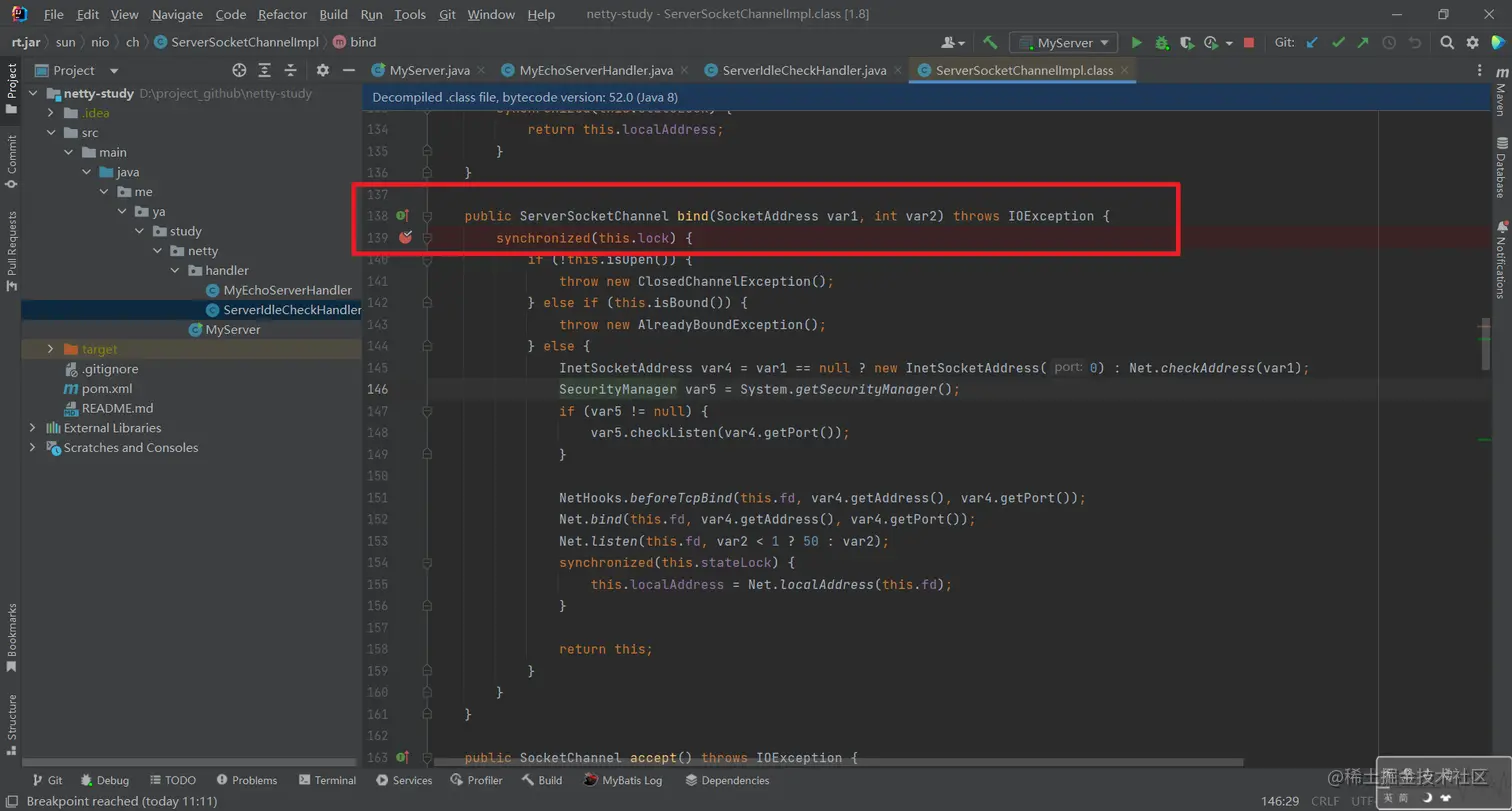Image resolution: width=1512 pixels, height=811 pixels.
Task: Rollback changes via Git undo icon
Action: click(x=1414, y=43)
